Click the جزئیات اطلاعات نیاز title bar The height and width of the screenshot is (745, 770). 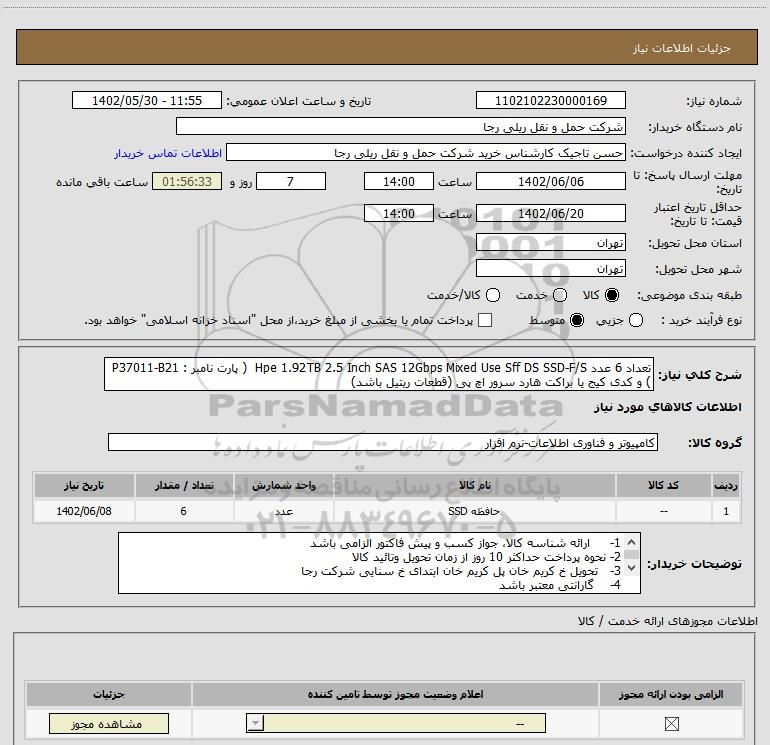386,47
